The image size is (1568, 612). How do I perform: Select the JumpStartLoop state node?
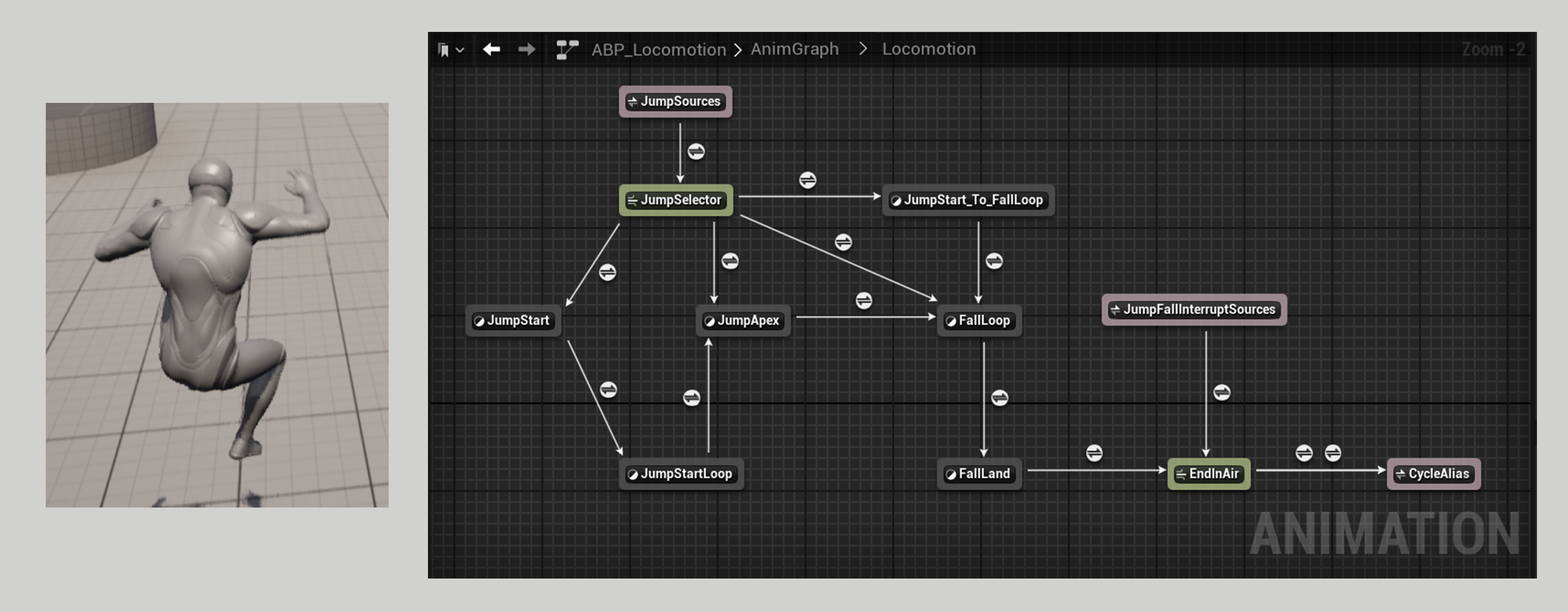681,474
